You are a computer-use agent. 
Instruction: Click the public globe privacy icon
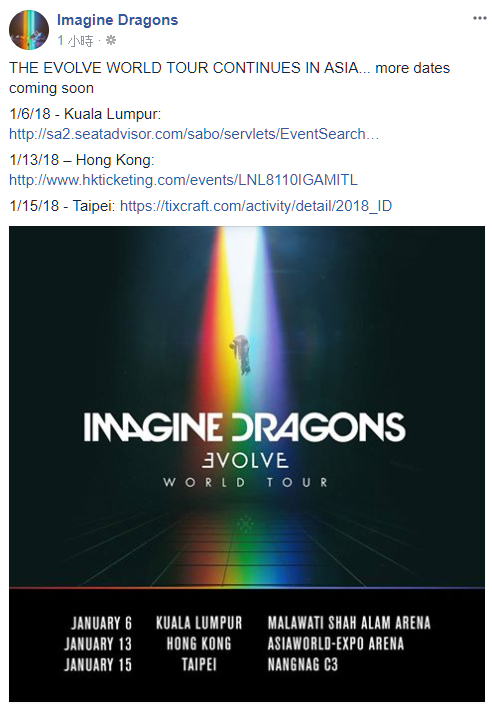point(111,41)
